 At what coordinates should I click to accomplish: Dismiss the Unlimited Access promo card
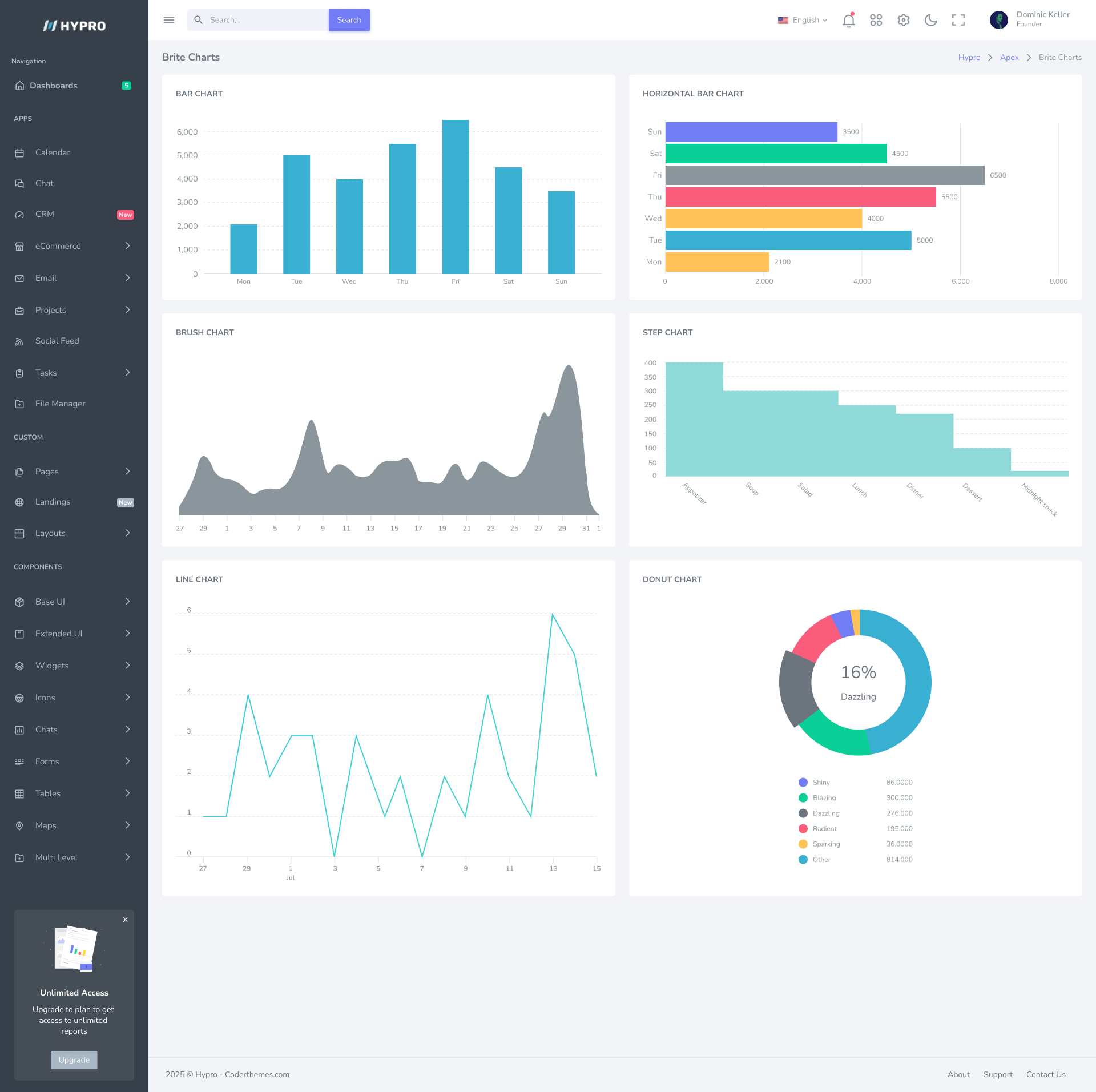tap(125, 920)
